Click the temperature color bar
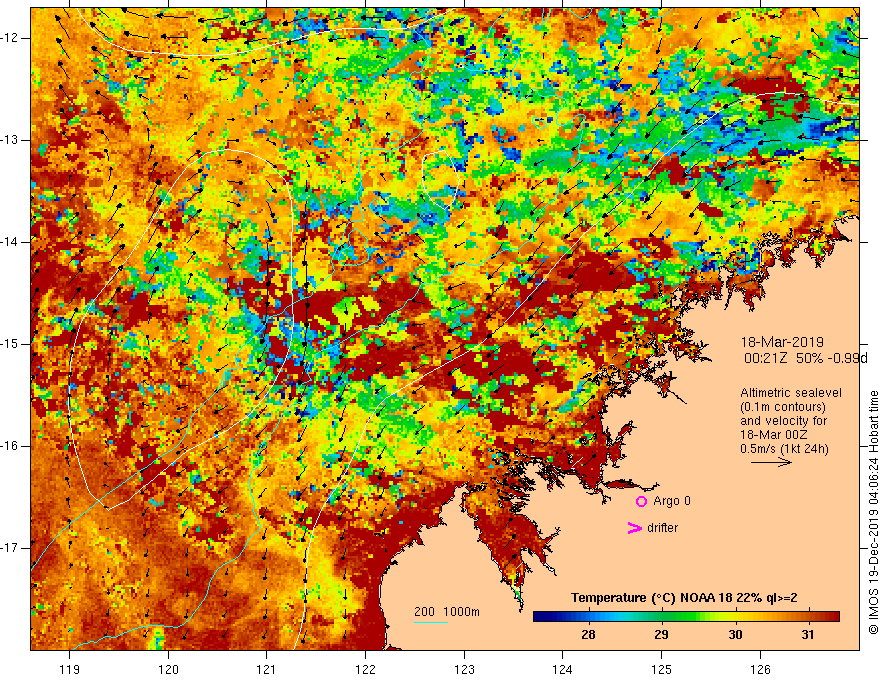The width and height of the screenshot is (880, 680). click(x=686, y=616)
